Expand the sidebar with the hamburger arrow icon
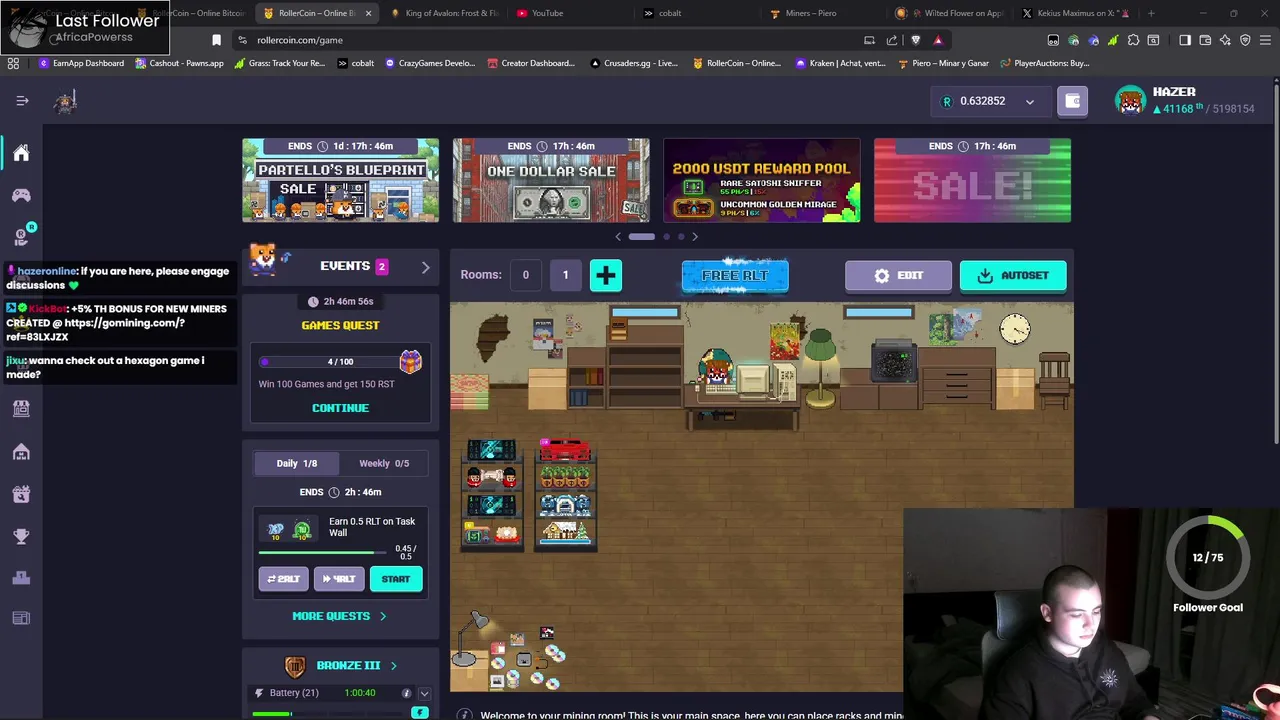Viewport: 1280px width, 720px height. tap(22, 101)
